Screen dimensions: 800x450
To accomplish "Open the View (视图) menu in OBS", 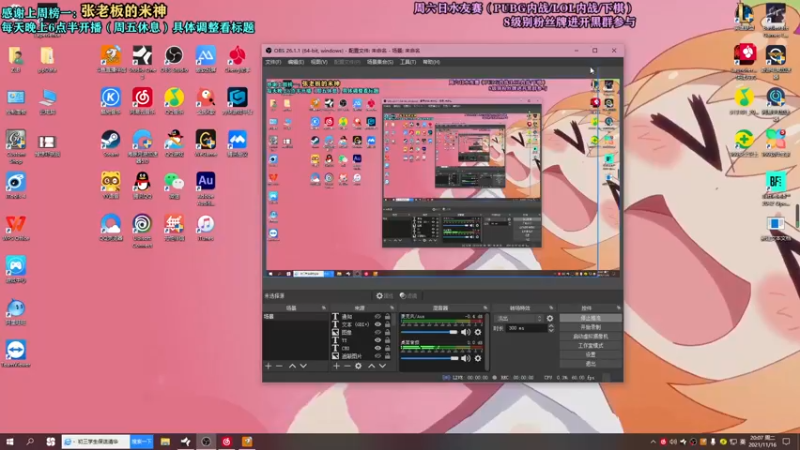I will [319, 62].
